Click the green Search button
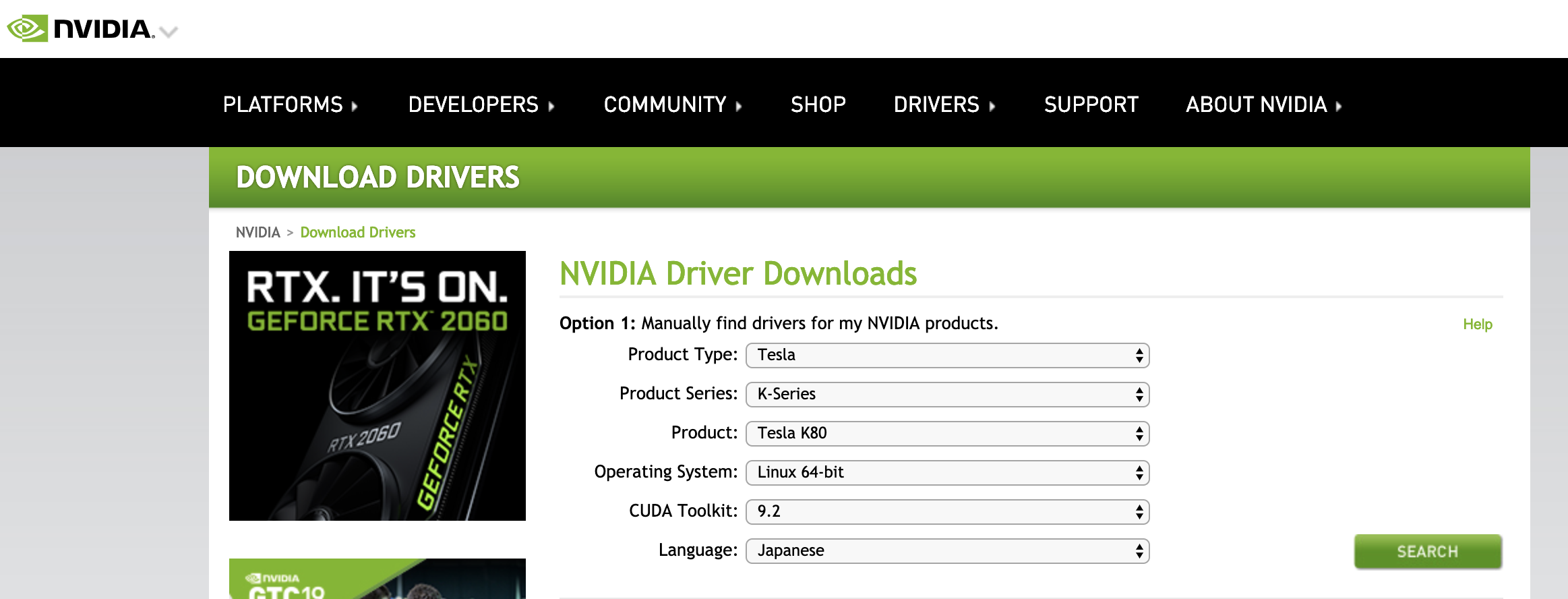Viewport: 1568px width, 599px height. point(1428,552)
